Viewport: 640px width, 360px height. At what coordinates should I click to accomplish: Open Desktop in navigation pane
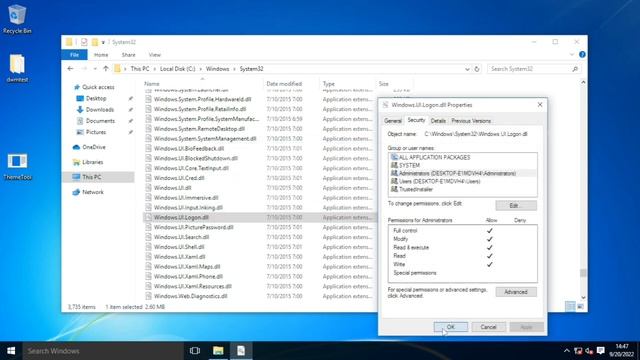pos(96,98)
